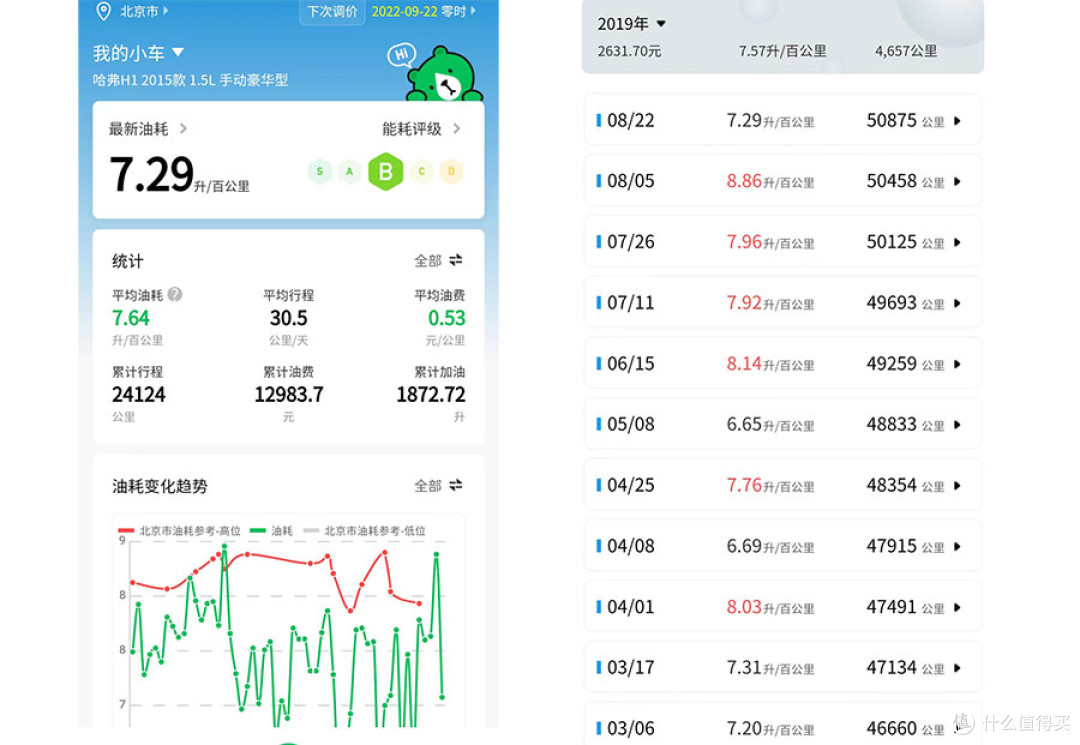Select the D energy rating badge

451,171
